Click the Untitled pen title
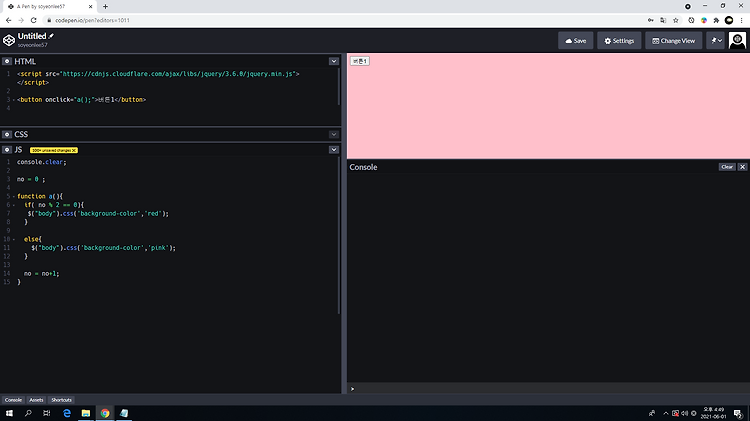Viewport: 750px width, 421px height. coord(32,36)
